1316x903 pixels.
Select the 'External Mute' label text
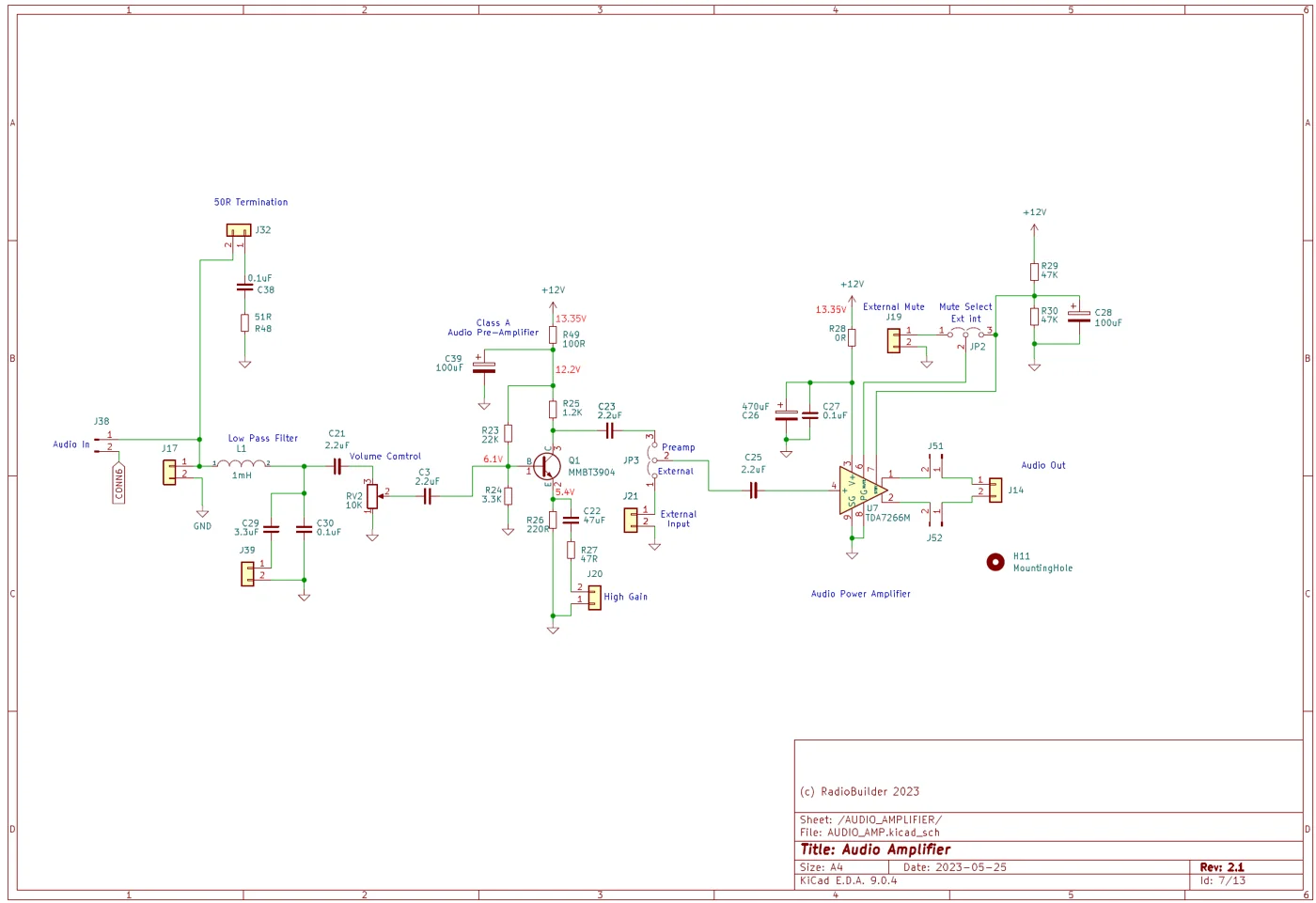pyautogui.click(x=894, y=307)
